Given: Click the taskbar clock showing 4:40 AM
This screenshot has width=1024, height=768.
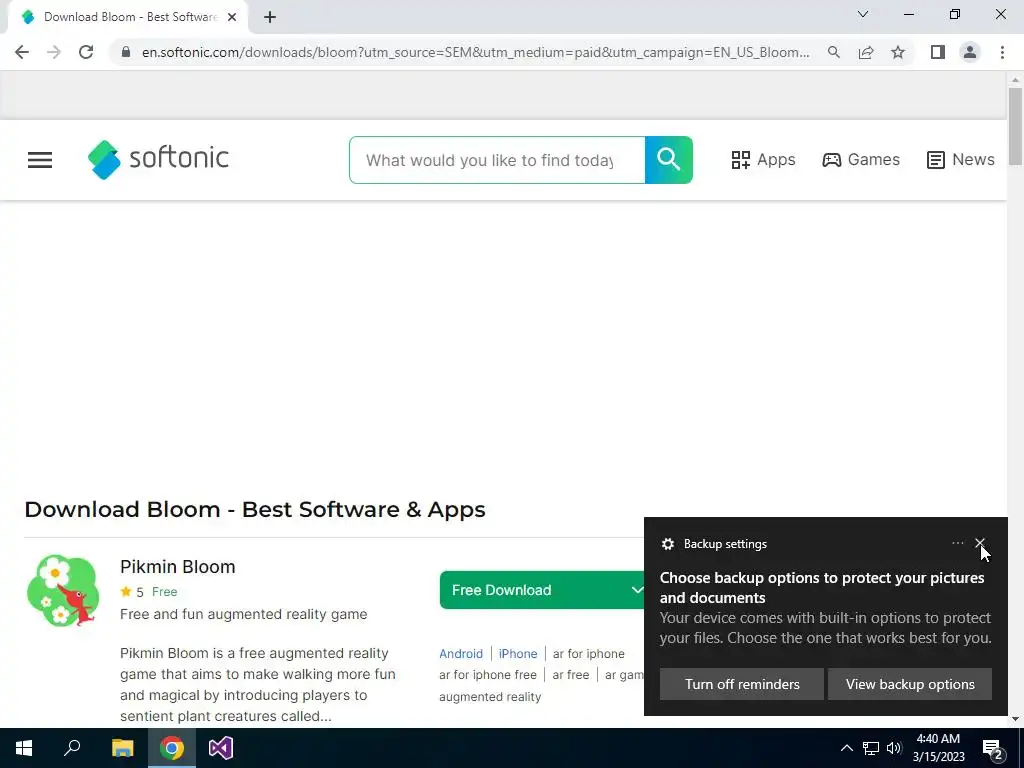Looking at the screenshot, I should click(938, 748).
